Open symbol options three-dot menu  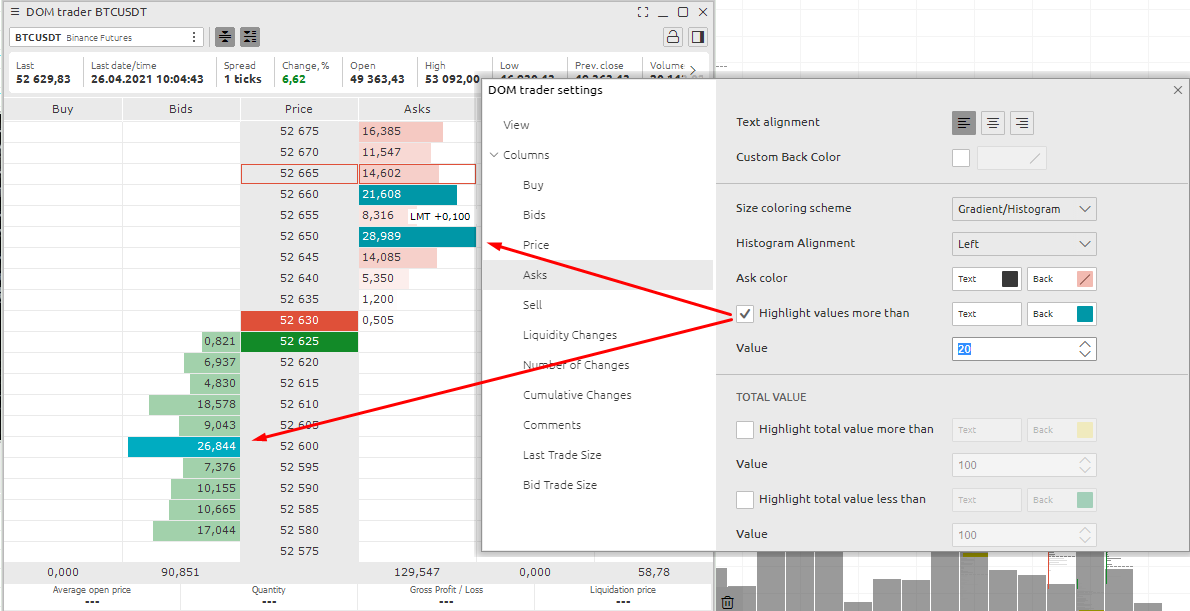point(194,37)
